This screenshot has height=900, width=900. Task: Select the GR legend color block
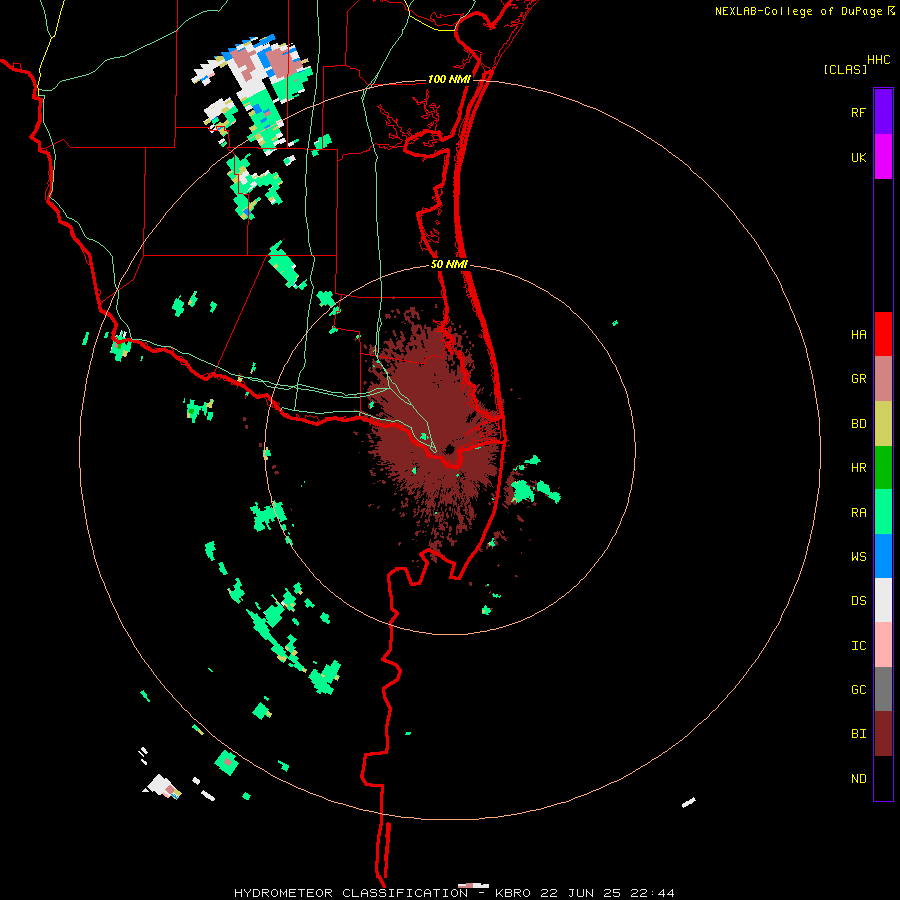(x=883, y=379)
